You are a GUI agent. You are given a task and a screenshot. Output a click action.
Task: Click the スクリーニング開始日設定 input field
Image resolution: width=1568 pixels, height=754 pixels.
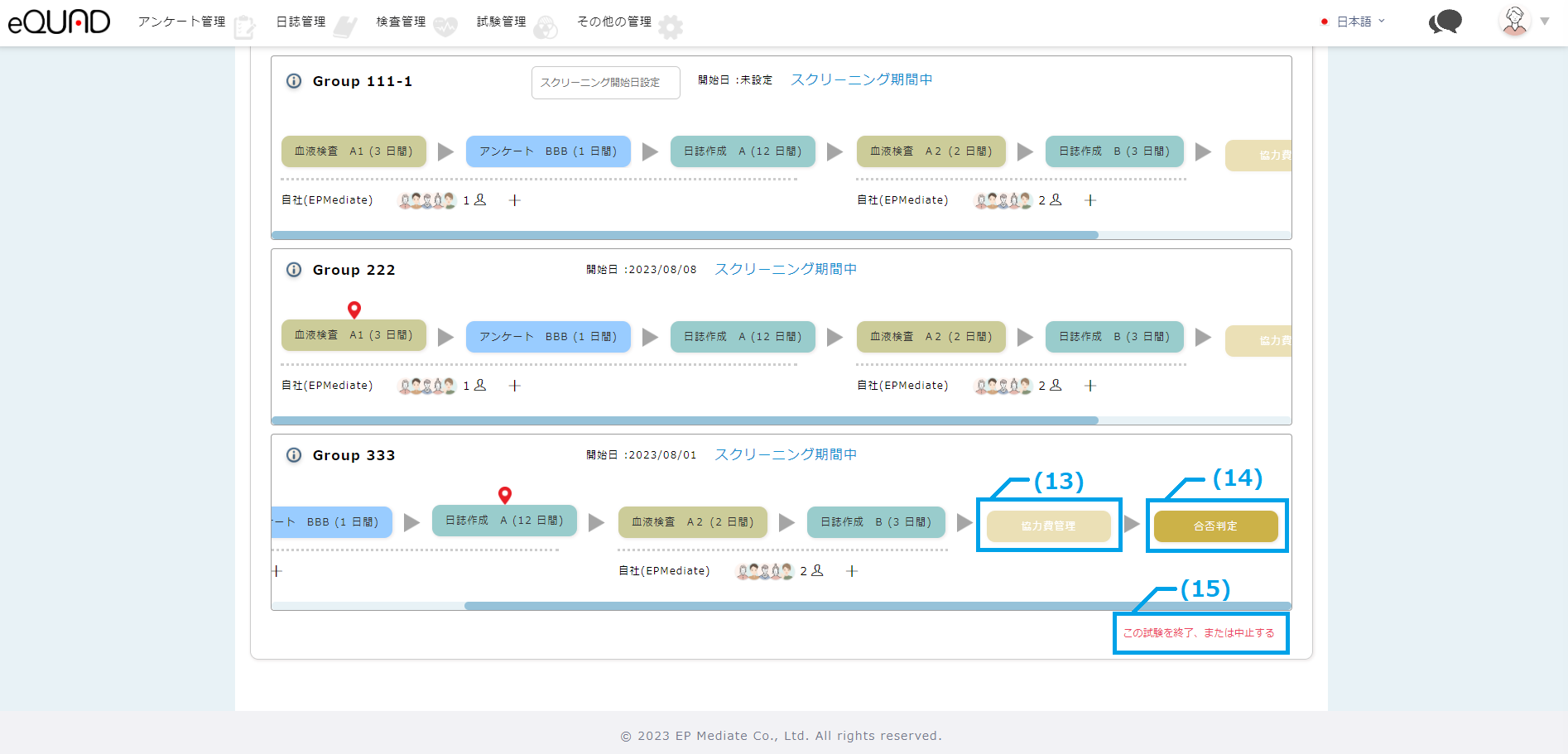[605, 83]
